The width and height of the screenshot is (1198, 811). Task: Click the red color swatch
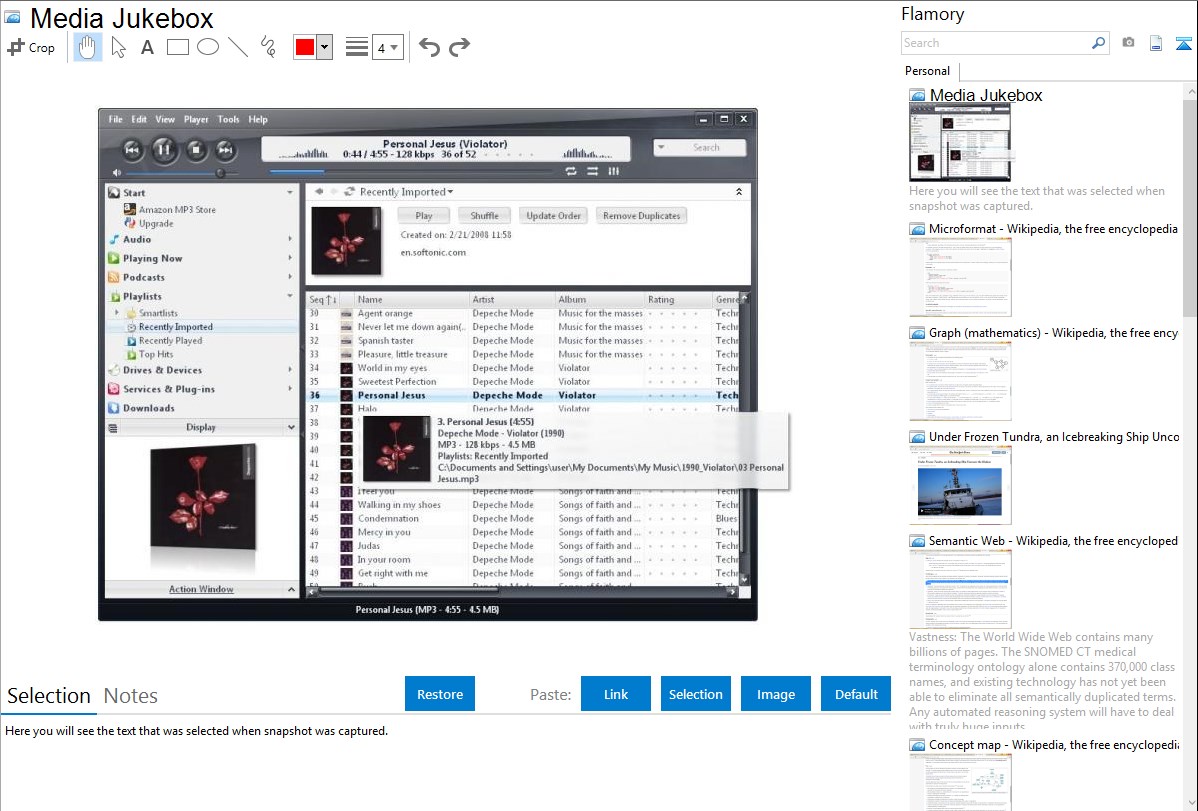tap(305, 47)
